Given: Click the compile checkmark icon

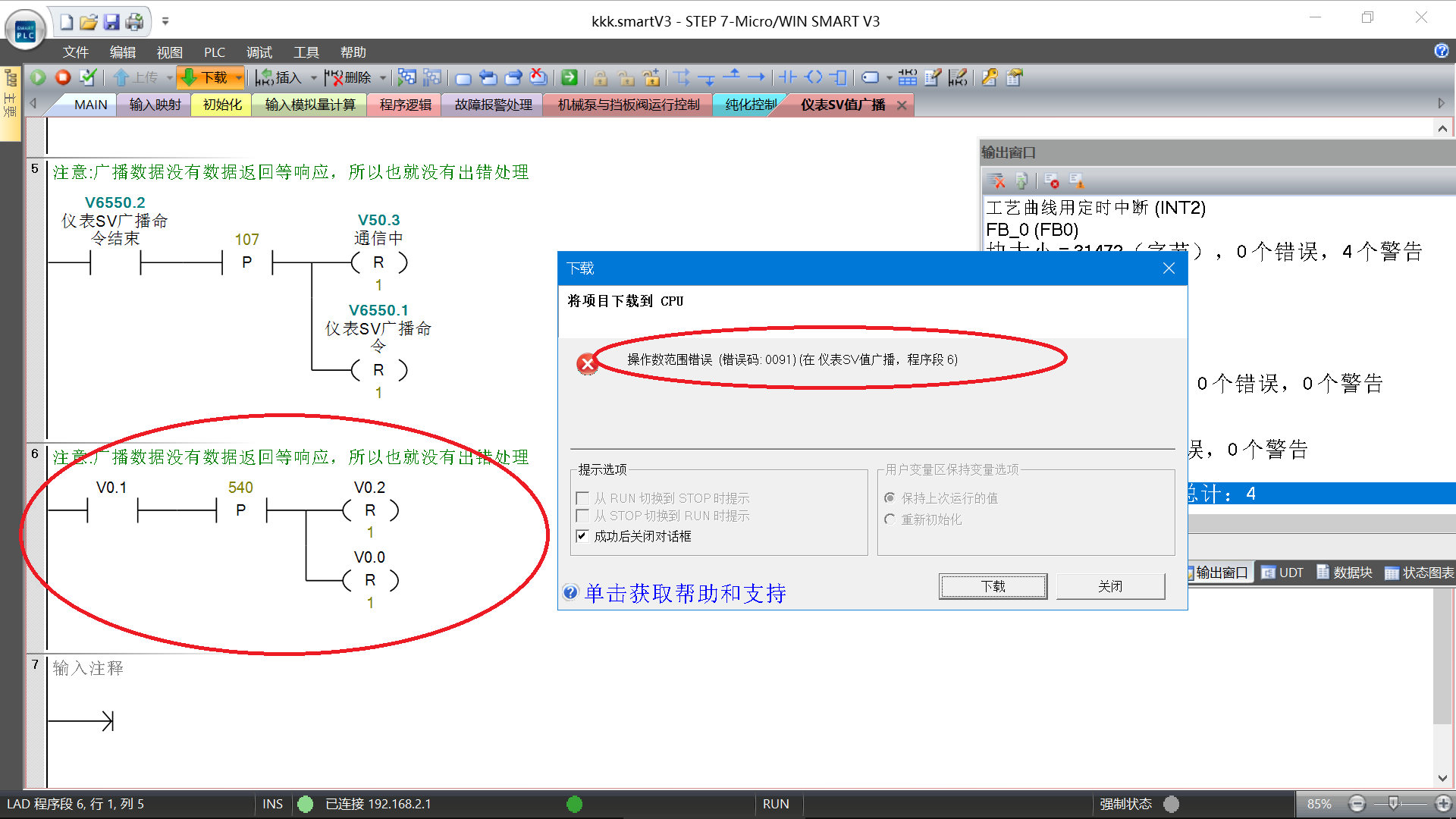Looking at the screenshot, I should coord(88,77).
